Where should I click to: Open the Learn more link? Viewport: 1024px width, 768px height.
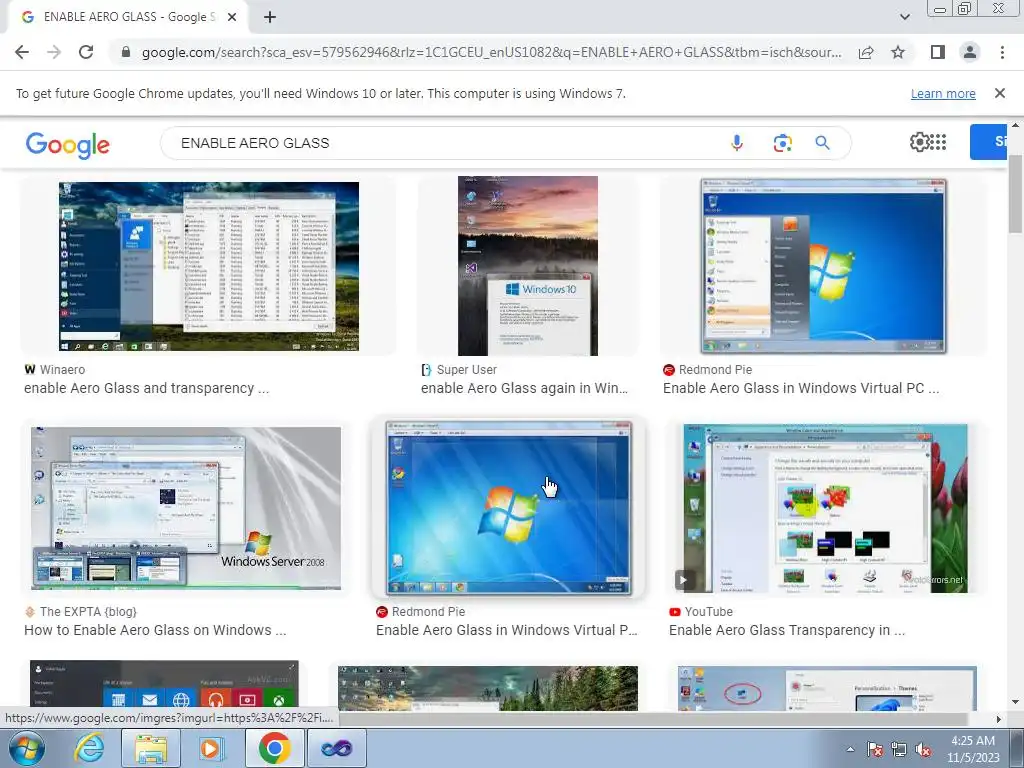click(x=943, y=93)
